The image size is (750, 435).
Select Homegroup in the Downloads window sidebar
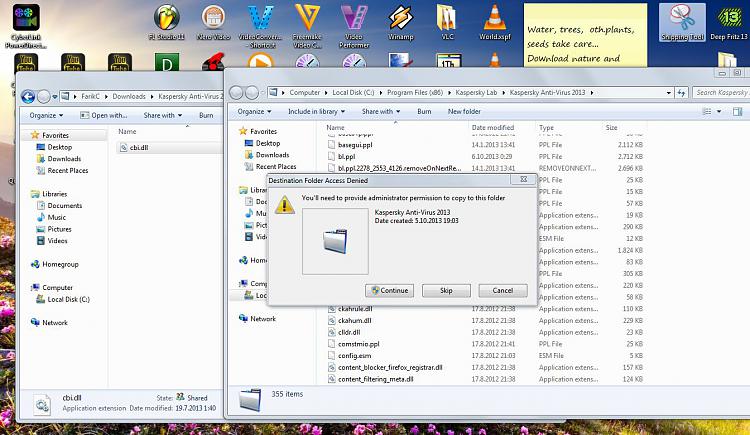coord(60,264)
